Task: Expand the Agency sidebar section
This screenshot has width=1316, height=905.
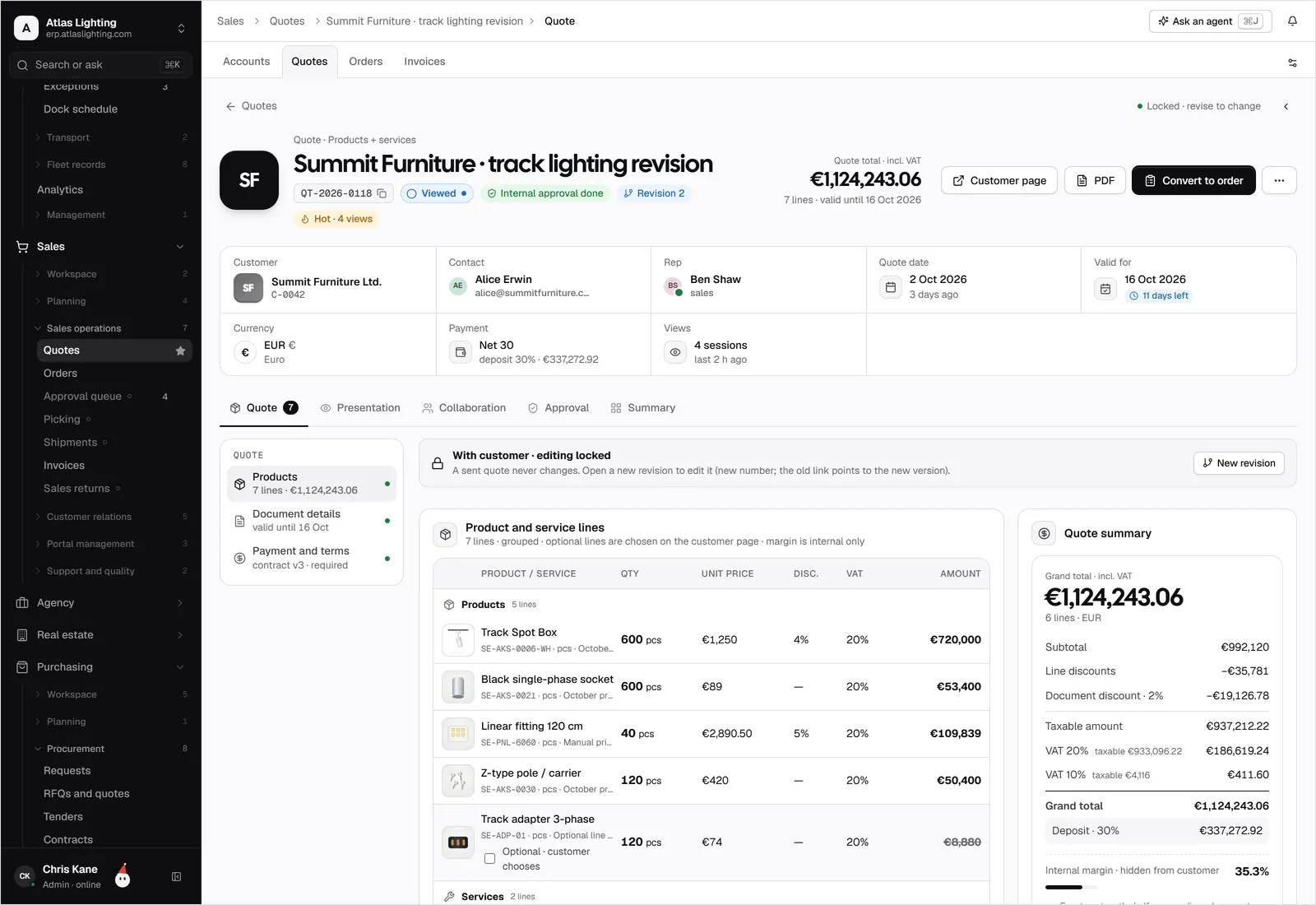Action: pyautogui.click(x=100, y=603)
